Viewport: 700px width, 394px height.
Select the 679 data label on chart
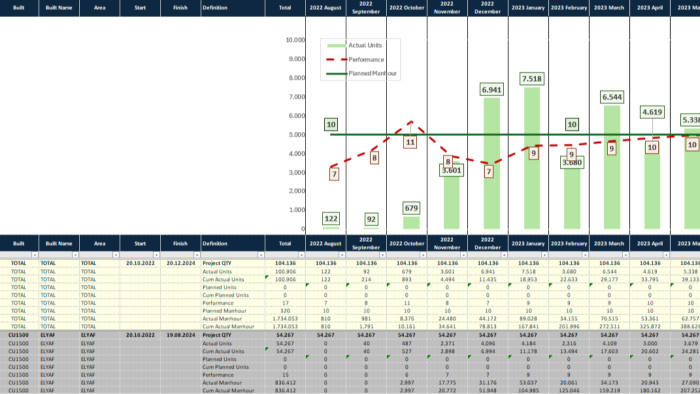pos(411,208)
